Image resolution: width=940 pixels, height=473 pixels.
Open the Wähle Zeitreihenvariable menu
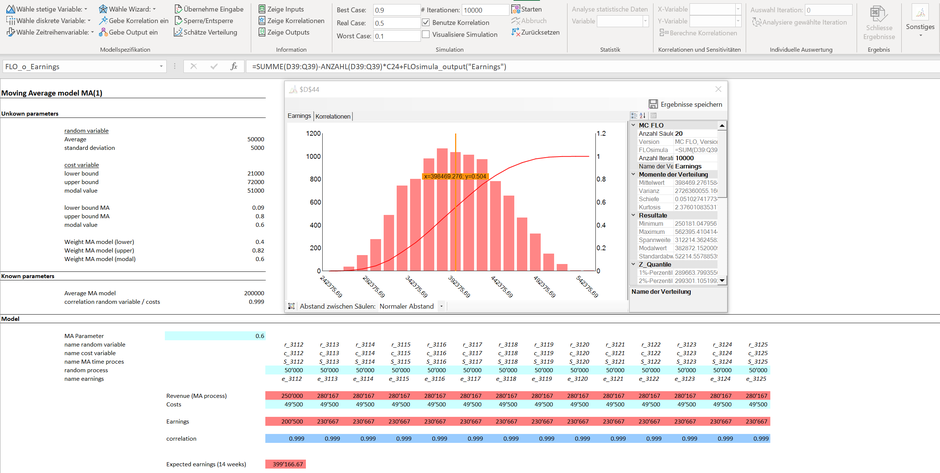tap(50, 32)
